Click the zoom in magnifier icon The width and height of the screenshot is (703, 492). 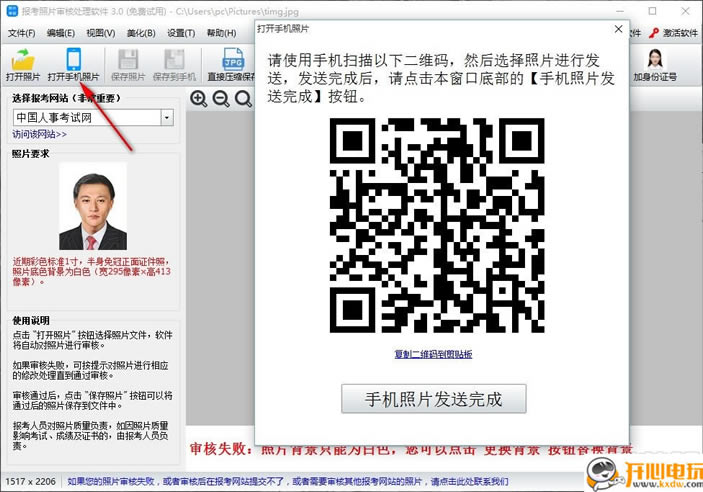pos(198,99)
